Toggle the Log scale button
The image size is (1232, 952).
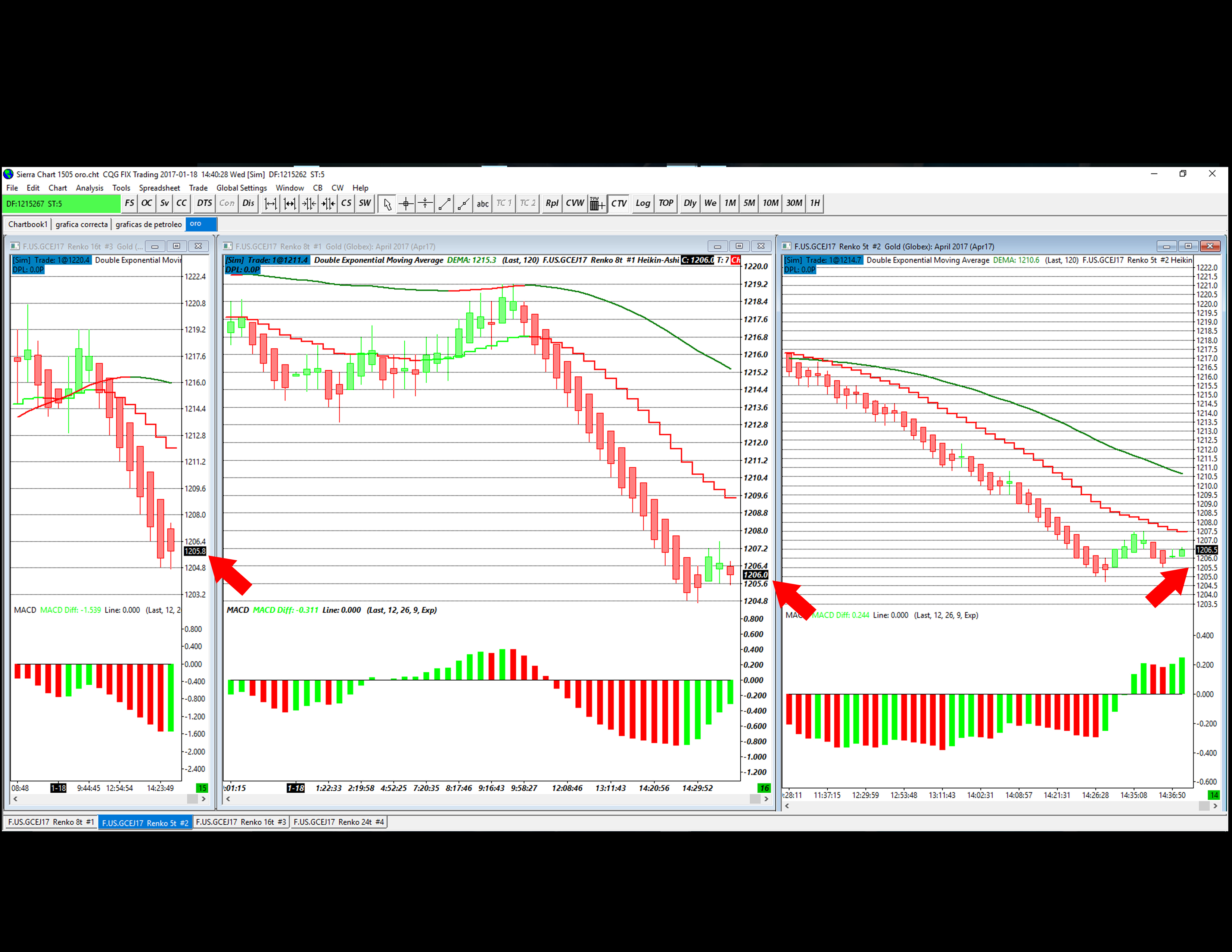tap(643, 203)
